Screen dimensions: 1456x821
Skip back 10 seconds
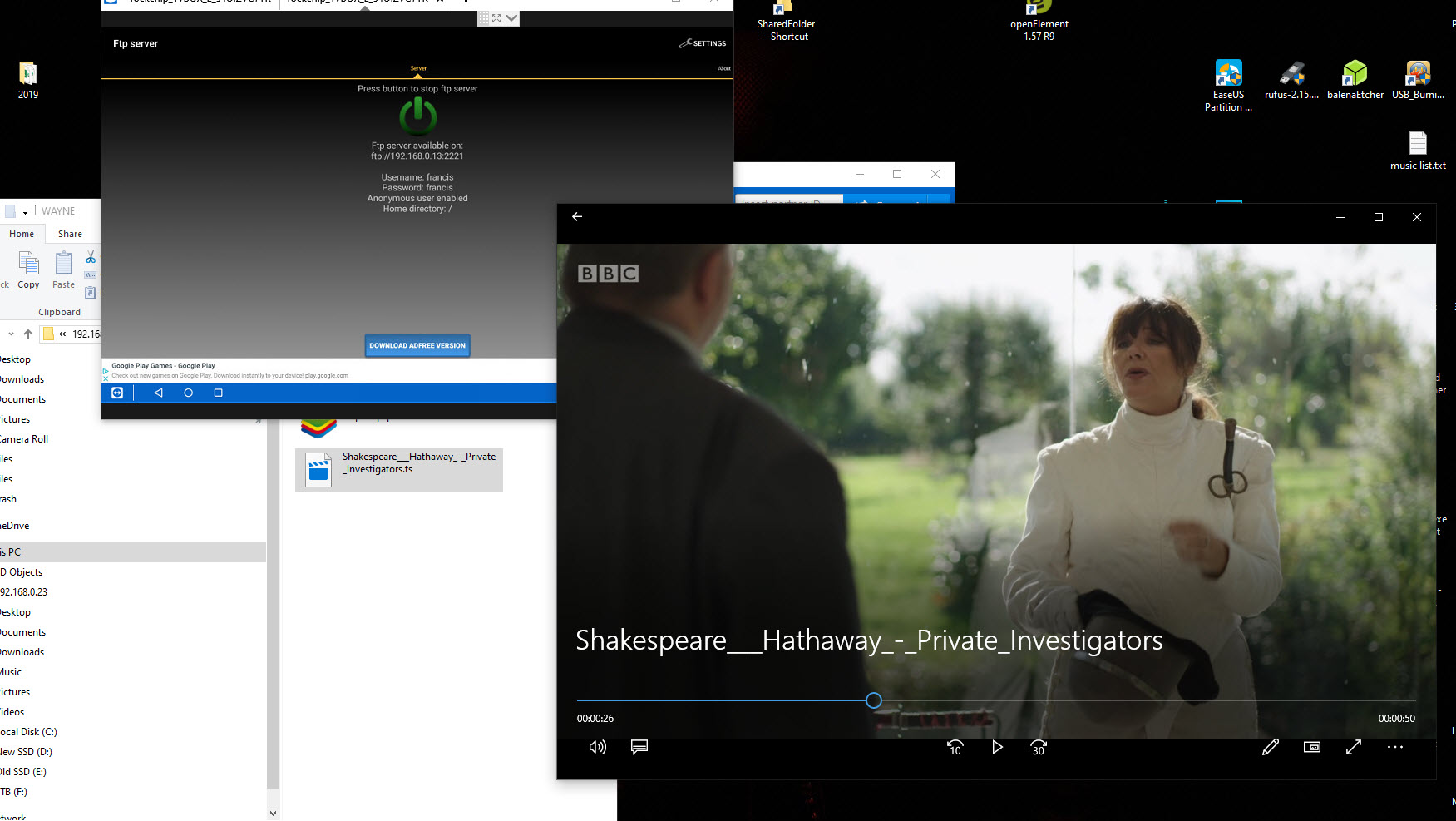[955, 748]
